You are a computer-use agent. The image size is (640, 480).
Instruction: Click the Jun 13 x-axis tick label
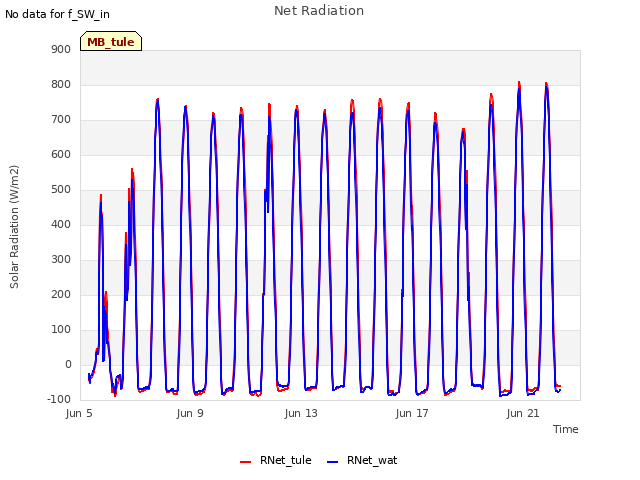point(301,413)
